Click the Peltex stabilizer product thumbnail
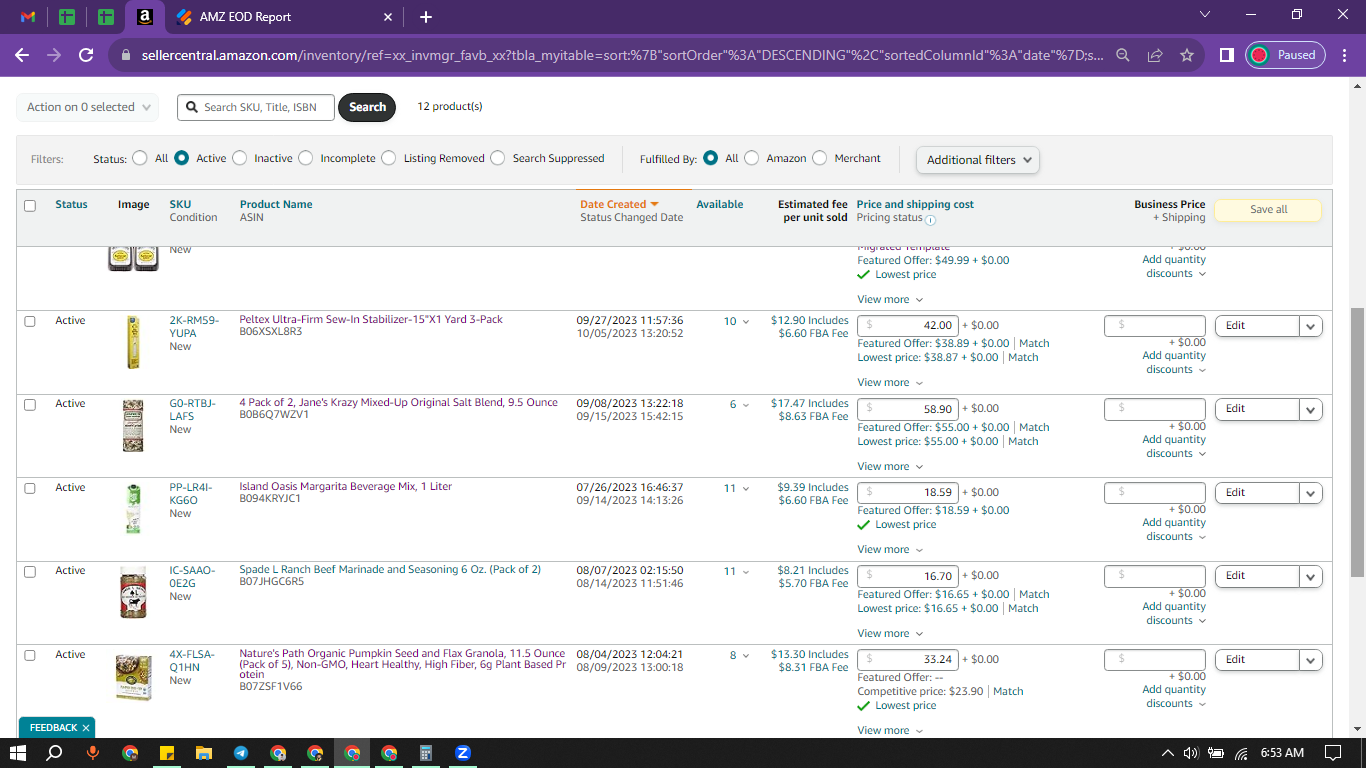Image resolution: width=1366 pixels, height=768 pixels. point(133,342)
